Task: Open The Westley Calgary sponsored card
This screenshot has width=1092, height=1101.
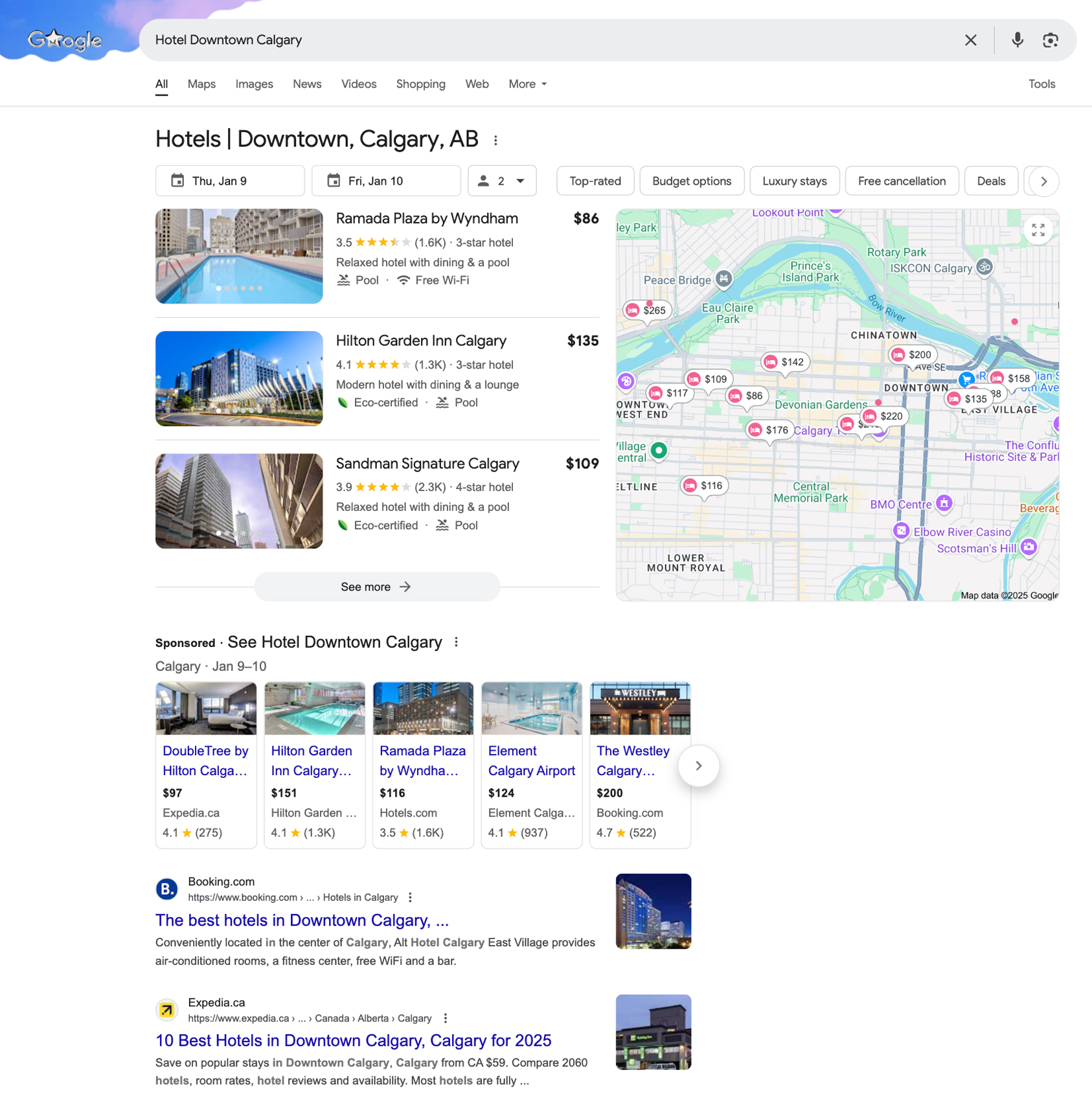Action: point(640,765)
